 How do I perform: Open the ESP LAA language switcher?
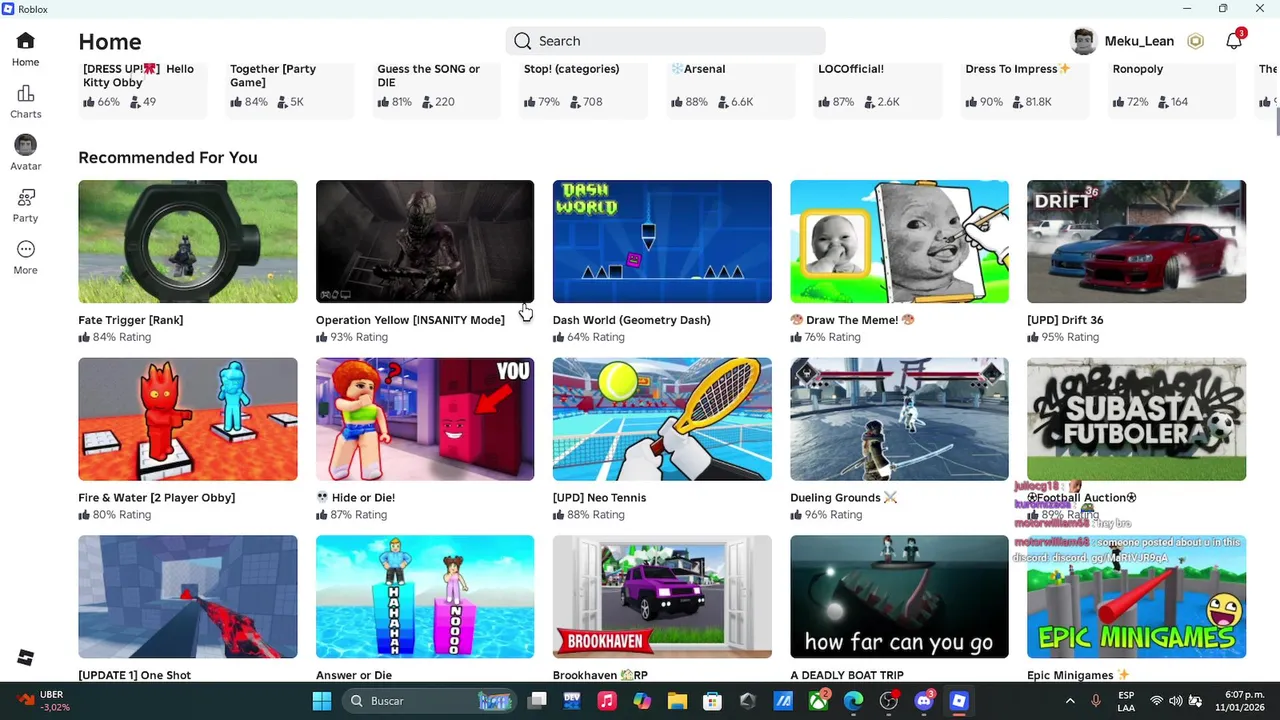click(x=1126, y=701)
